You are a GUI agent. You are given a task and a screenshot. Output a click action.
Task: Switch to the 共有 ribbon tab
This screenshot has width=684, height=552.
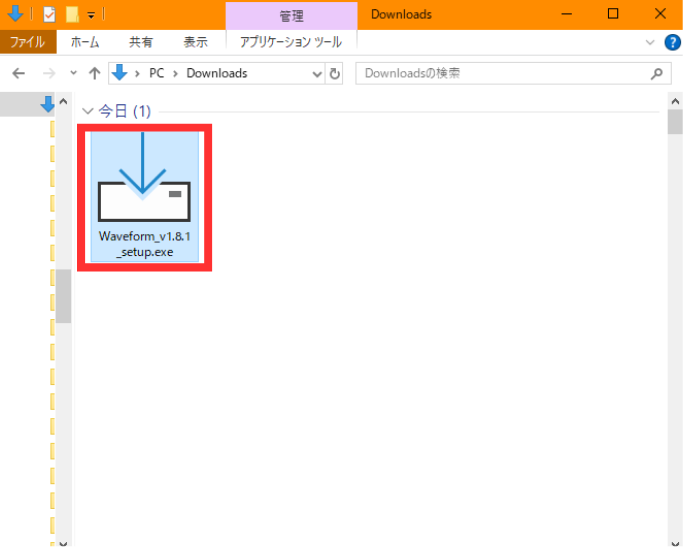tap(141, 42)
